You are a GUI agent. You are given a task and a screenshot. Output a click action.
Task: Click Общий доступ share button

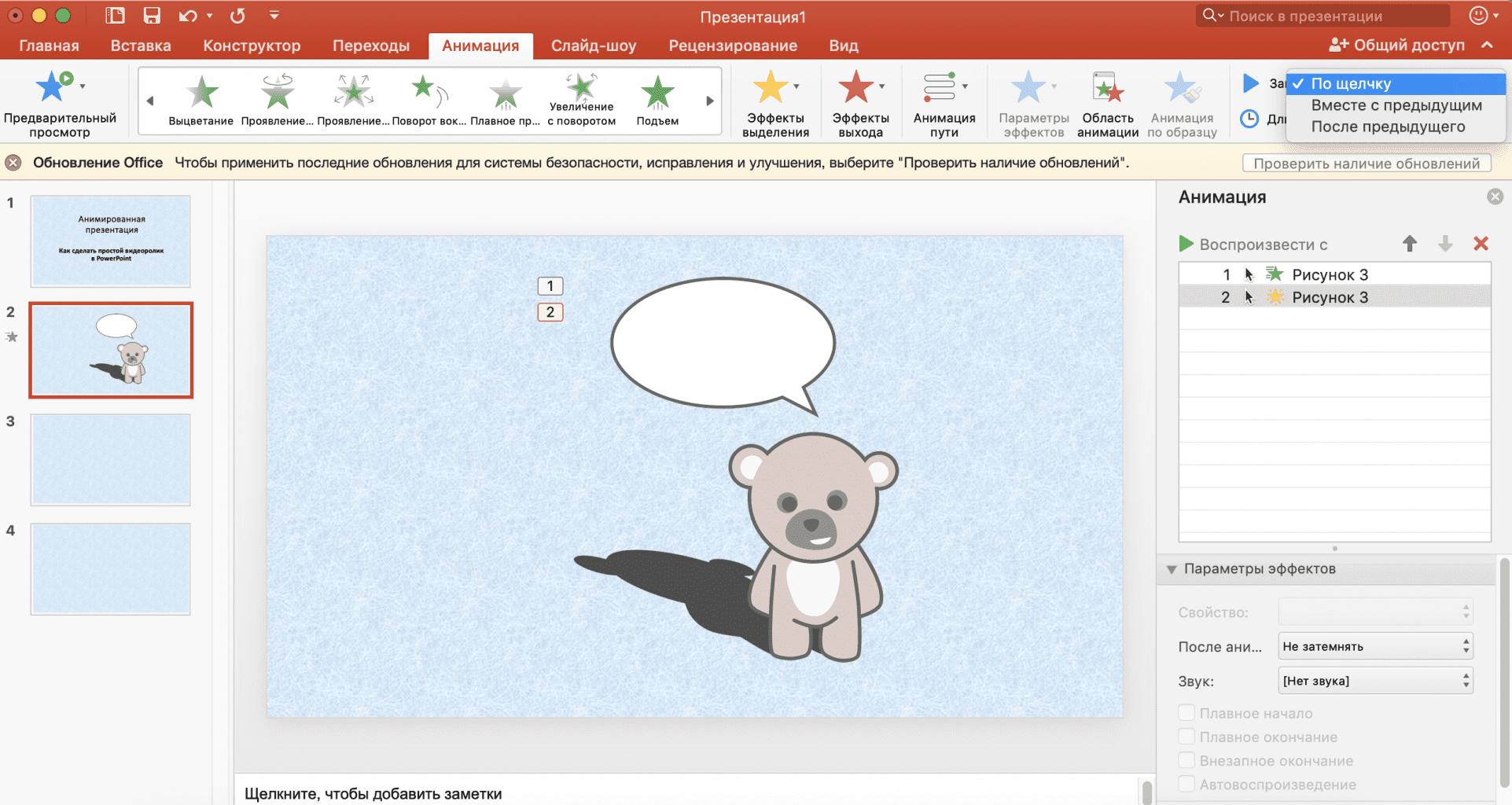(1396, 45)
